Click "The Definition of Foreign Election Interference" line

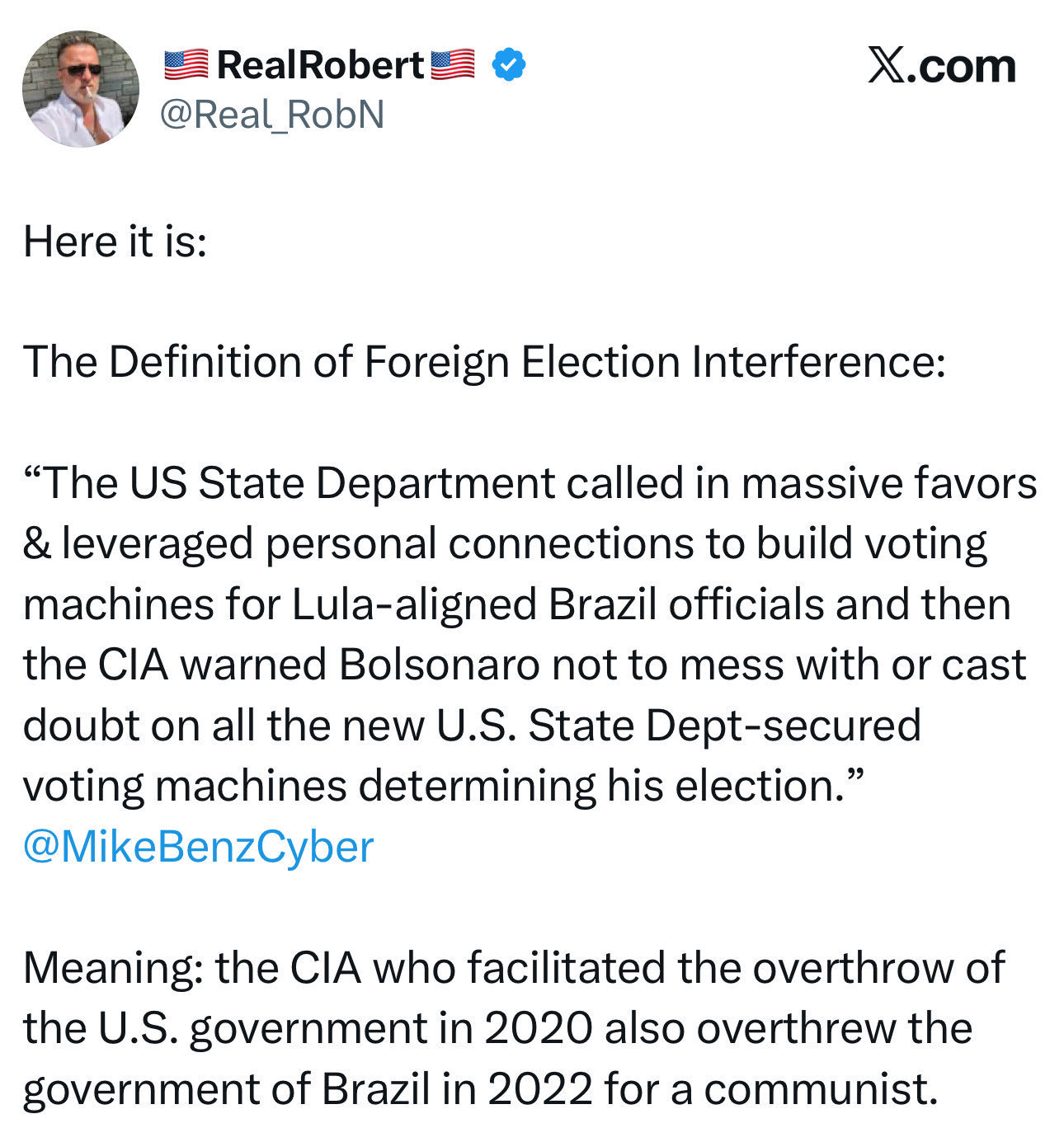point(484,362)
